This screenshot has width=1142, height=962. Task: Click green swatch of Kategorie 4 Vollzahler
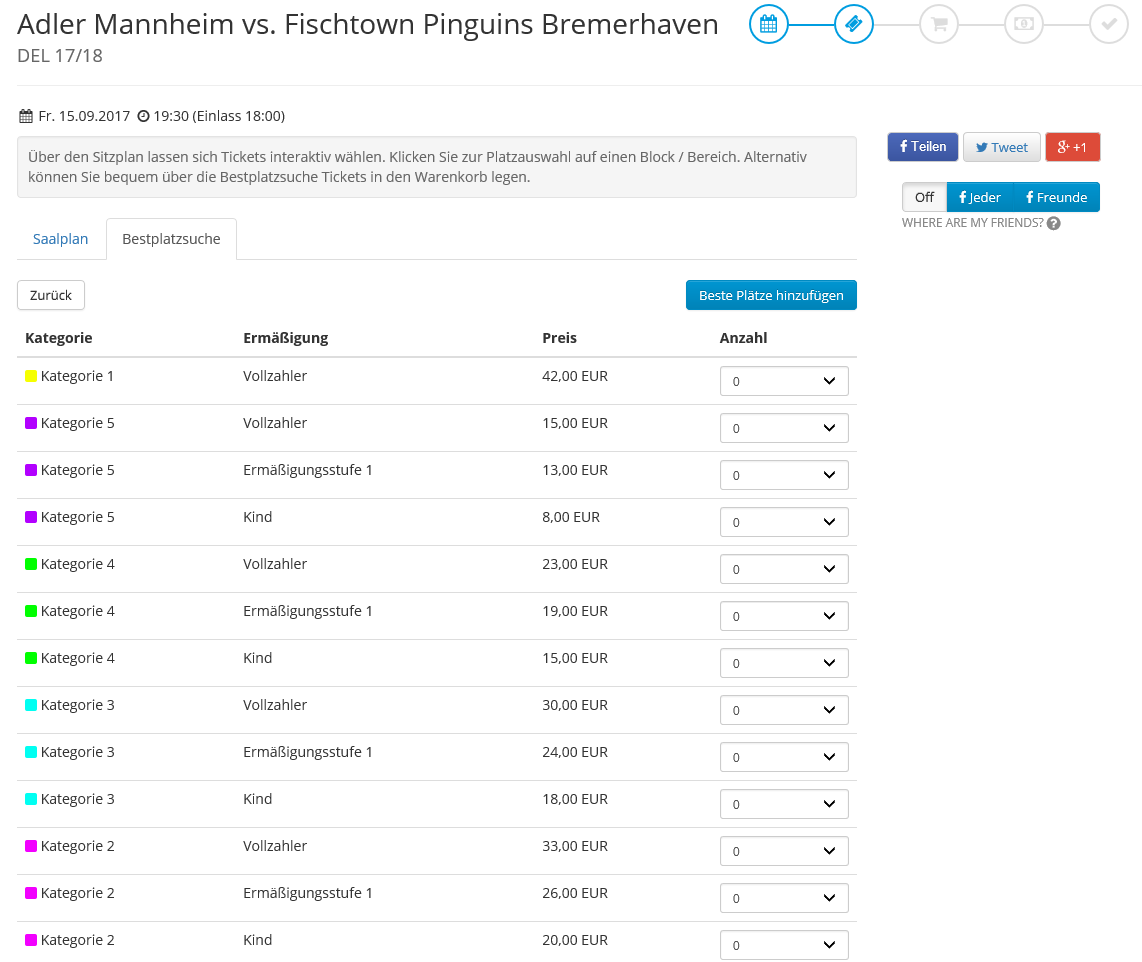click(31, 564)
